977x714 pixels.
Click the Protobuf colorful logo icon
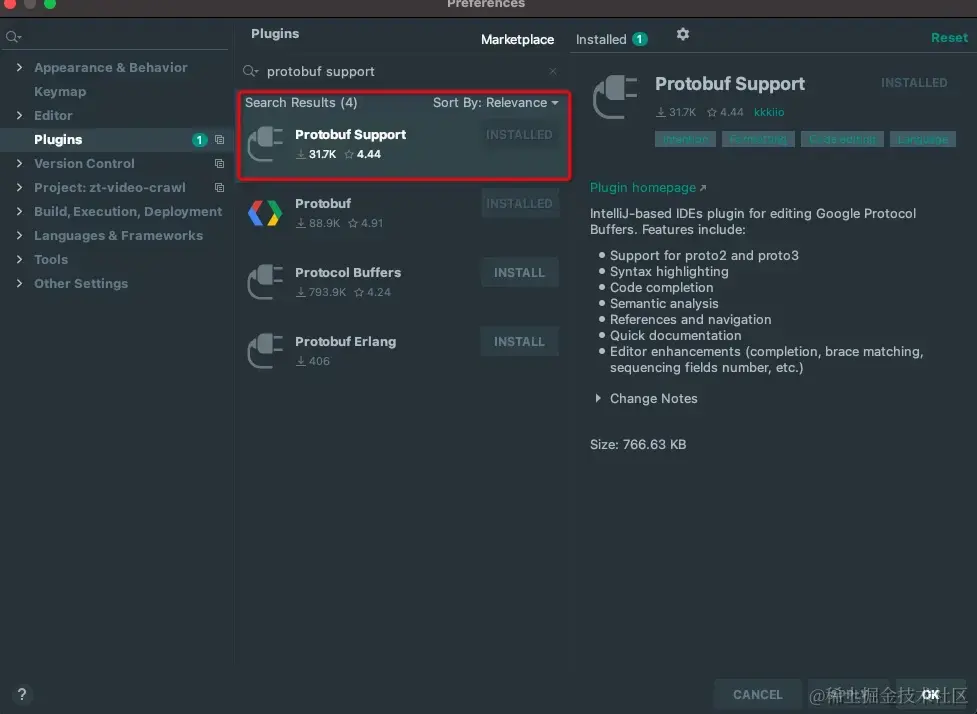click(265, 213)
